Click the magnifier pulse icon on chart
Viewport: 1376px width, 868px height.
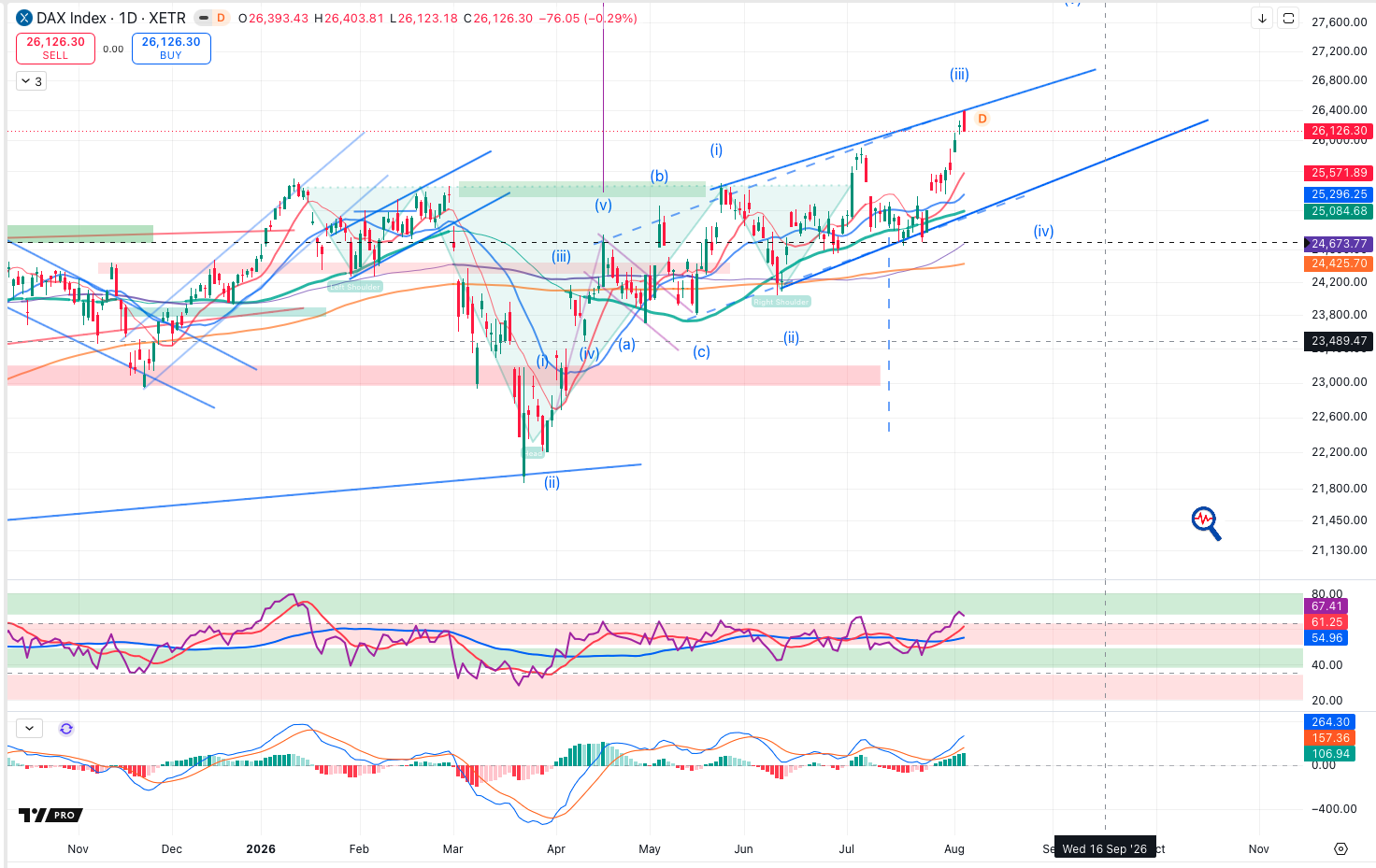[x=1206, y=523]
